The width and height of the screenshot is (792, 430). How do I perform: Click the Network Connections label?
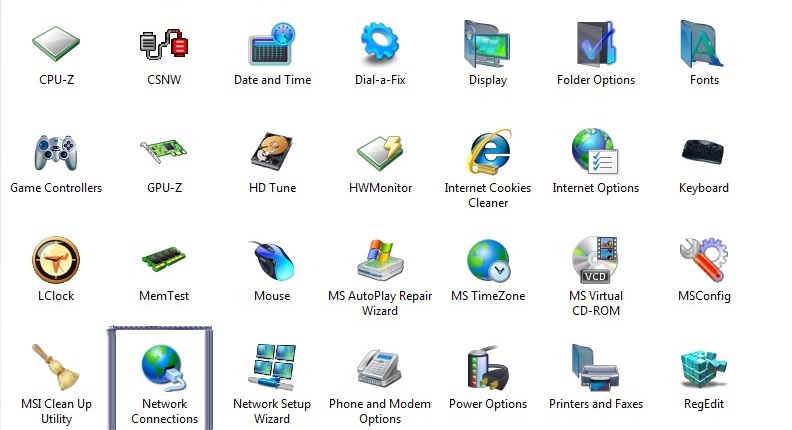coord(164,411)
